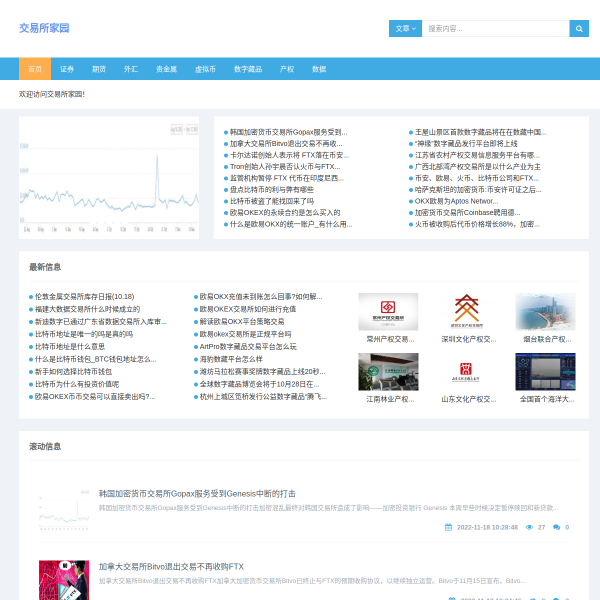The image size is (600, 600).
Task: Open article 伦敦金属交易所库存日报(10.18)
Action: coord(85,297)
